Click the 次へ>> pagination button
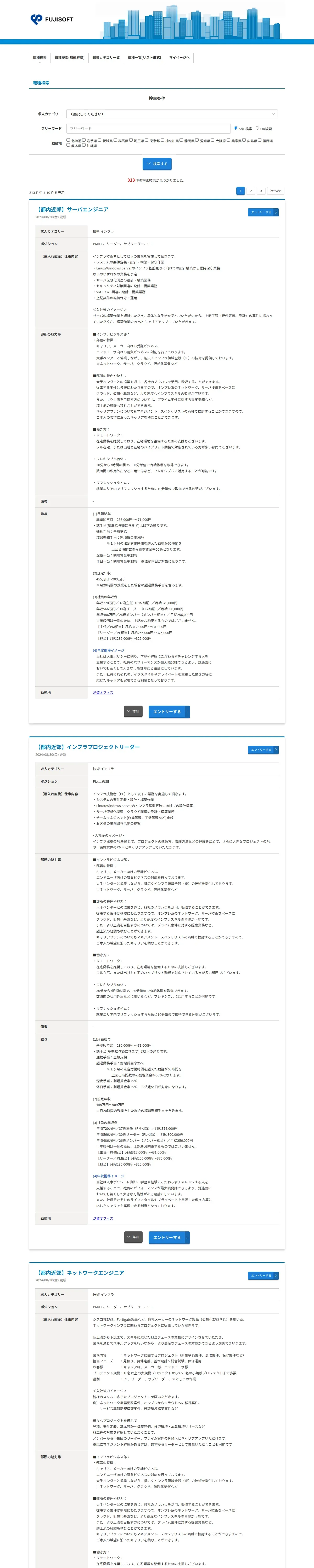 [276, 191]
